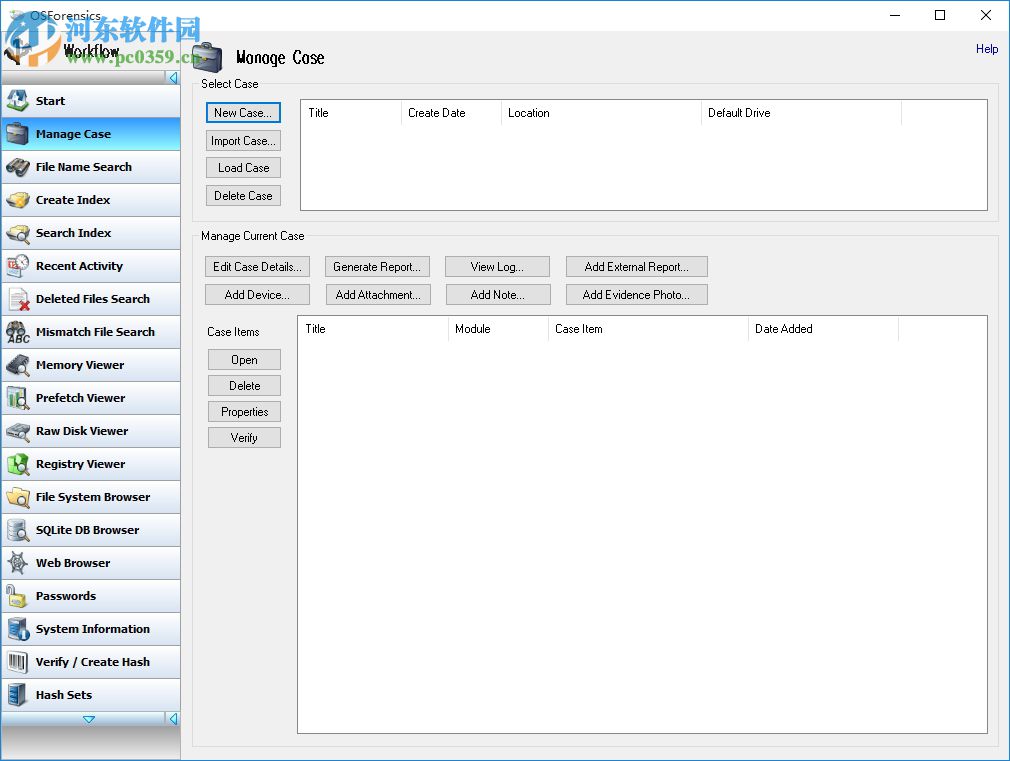Switch to Registry Viewer

[x=91, y=464]
